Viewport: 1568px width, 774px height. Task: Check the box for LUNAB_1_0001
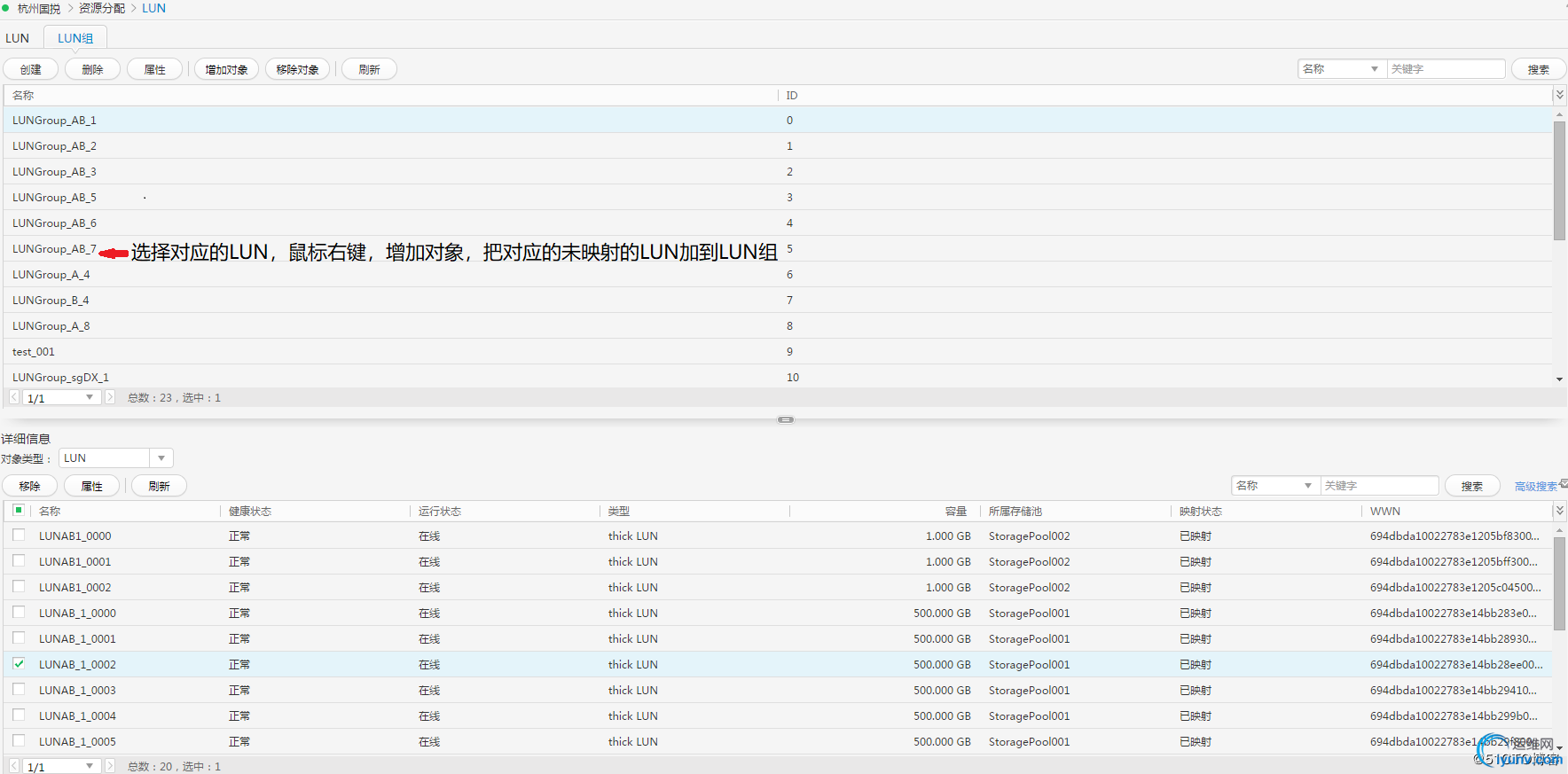pyautogui.click(x=19, y=638)
